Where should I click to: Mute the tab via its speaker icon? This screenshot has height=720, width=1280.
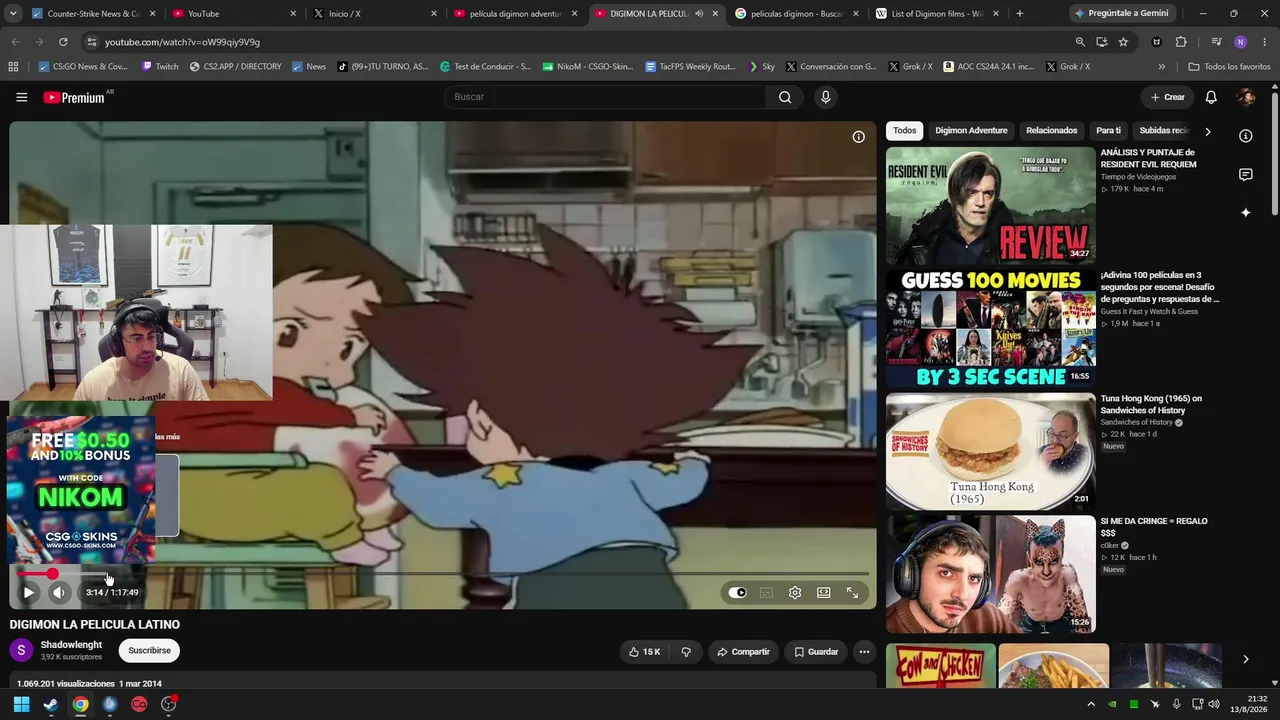point(699,14)
